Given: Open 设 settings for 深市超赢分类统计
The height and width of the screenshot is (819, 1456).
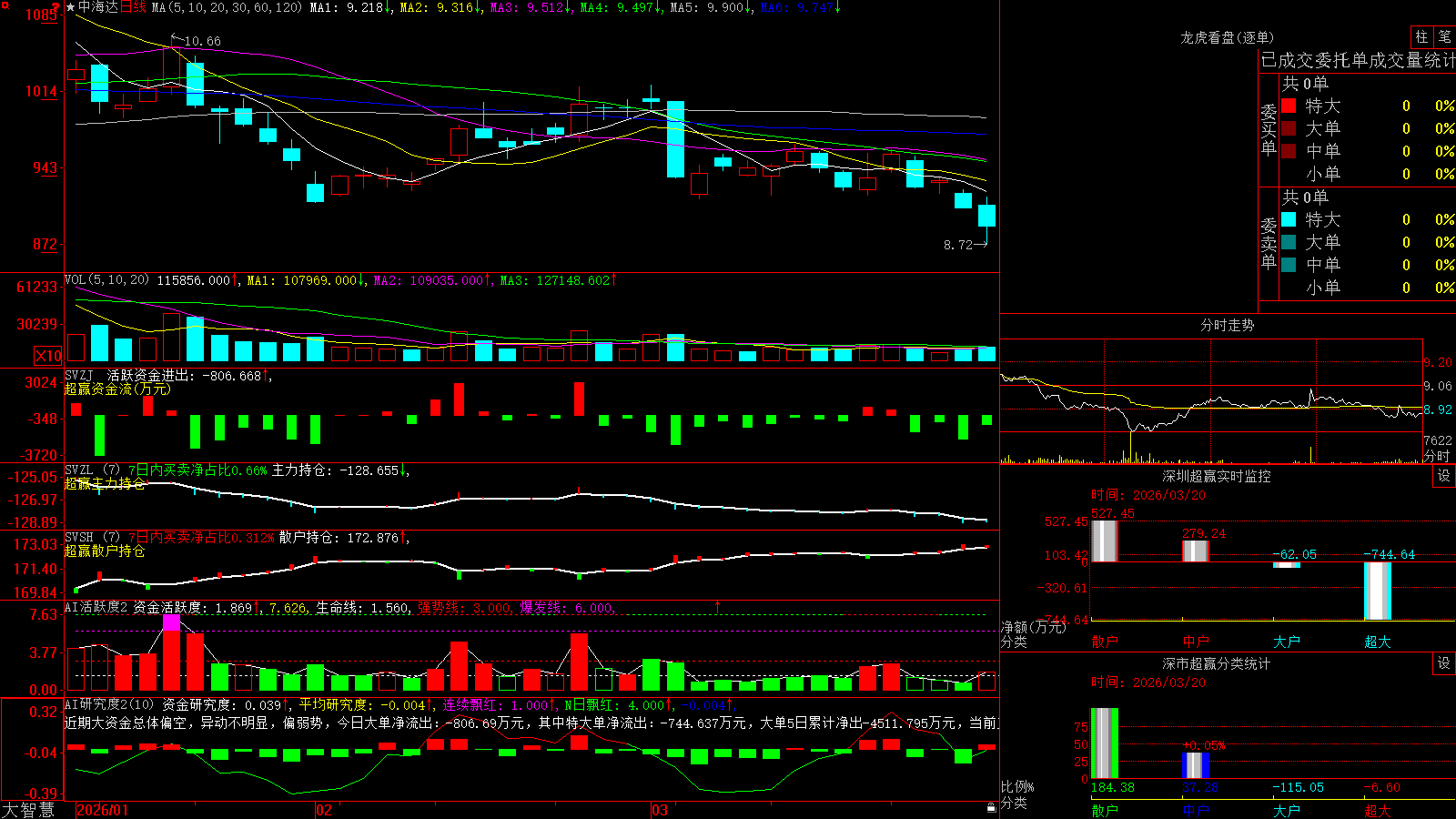Looking at the screenshot, I should point(1444,663).
